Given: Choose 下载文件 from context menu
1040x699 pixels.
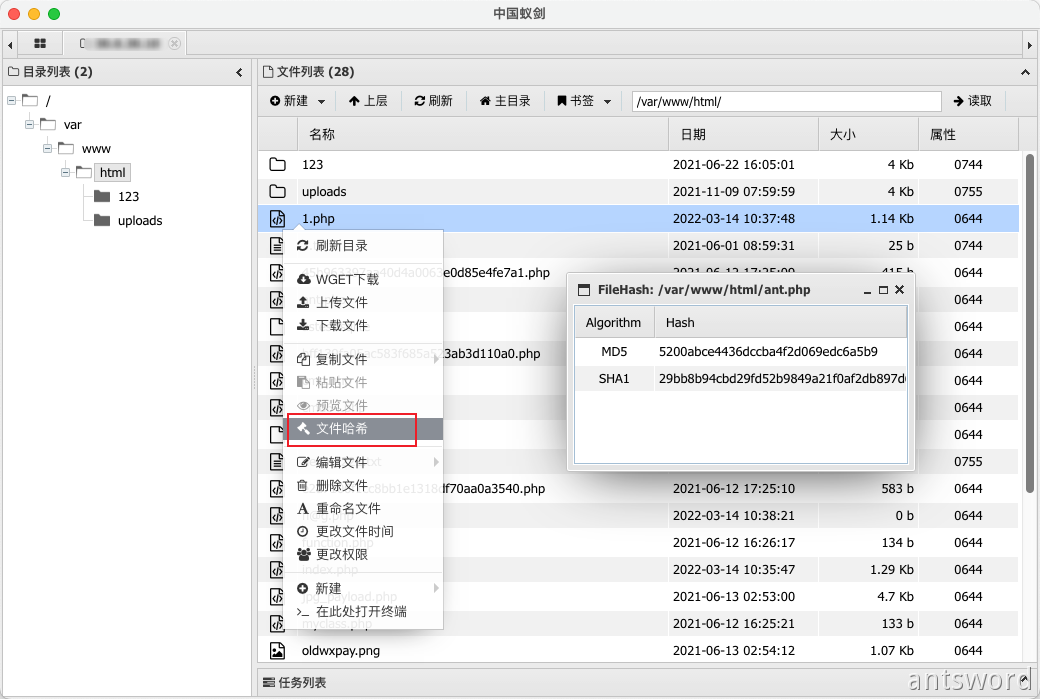Looking at the screenshot, I should (342, 325).
